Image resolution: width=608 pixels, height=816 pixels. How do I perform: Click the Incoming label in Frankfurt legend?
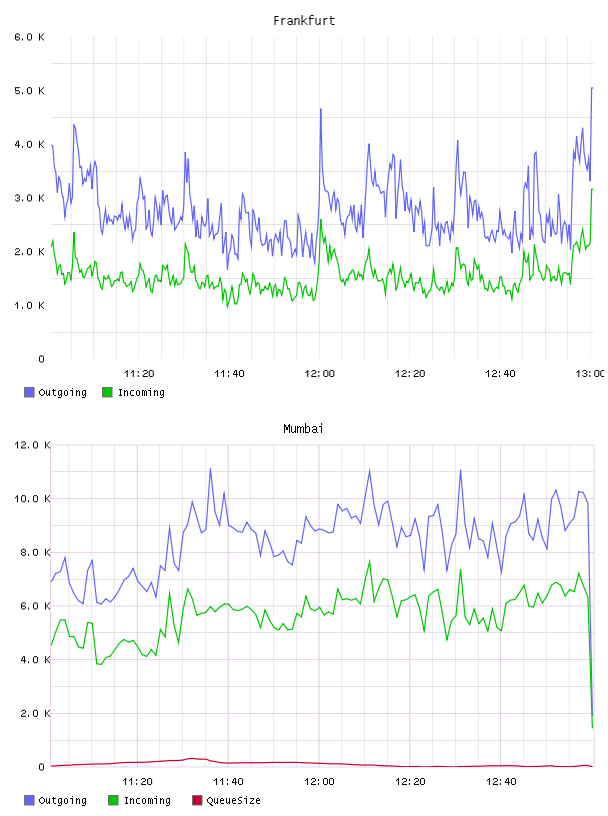[x=141, y=392]
